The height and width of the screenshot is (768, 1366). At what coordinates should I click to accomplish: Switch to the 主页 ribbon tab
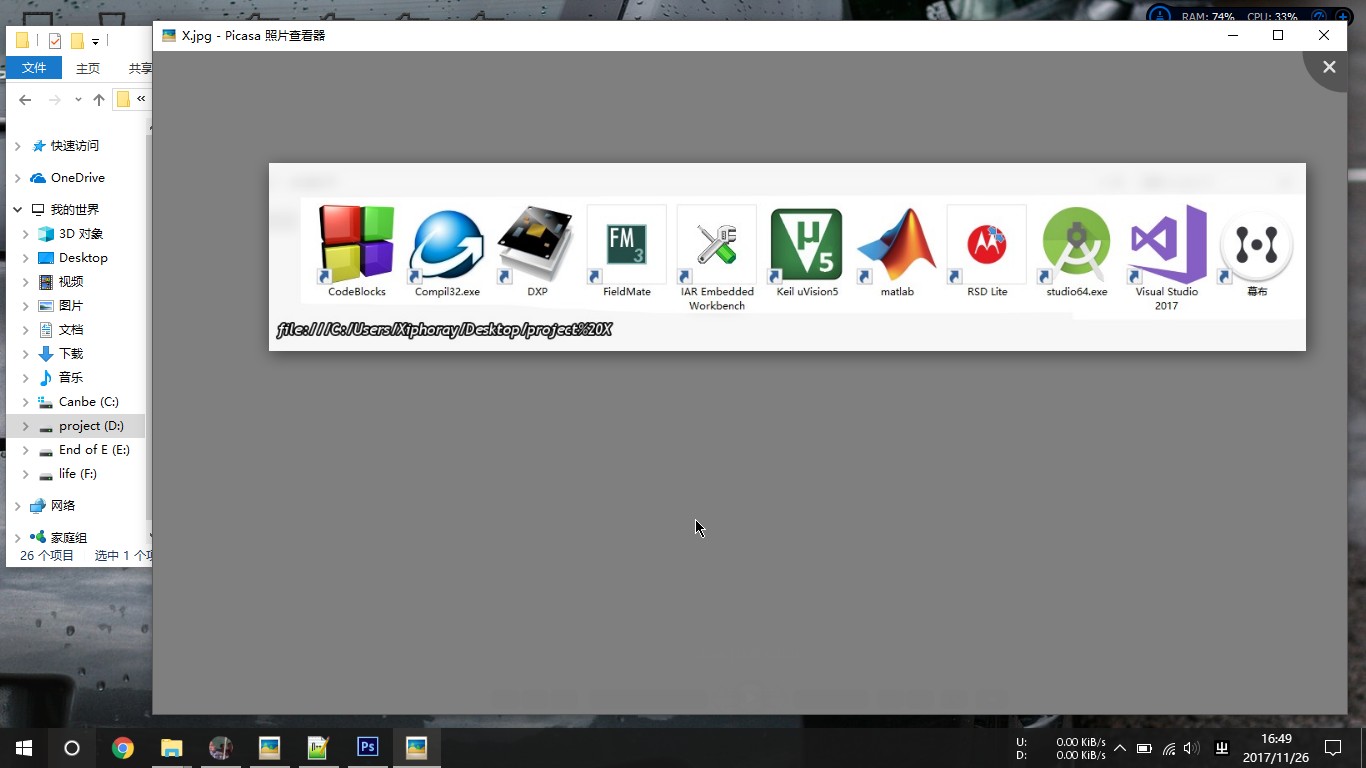pyautogui.click(x=88, y=68)
